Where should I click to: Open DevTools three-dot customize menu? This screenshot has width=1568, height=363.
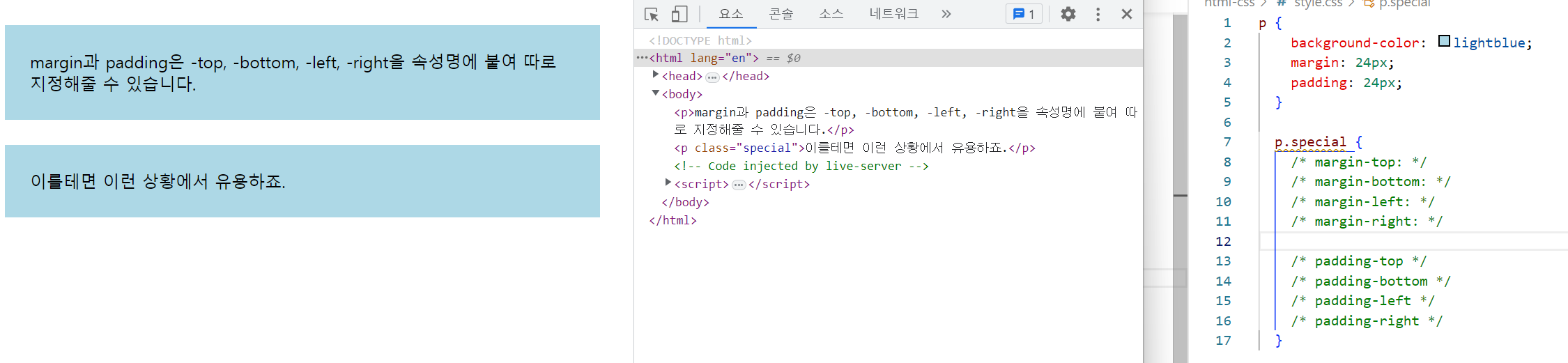click(x=1098, y=14)
